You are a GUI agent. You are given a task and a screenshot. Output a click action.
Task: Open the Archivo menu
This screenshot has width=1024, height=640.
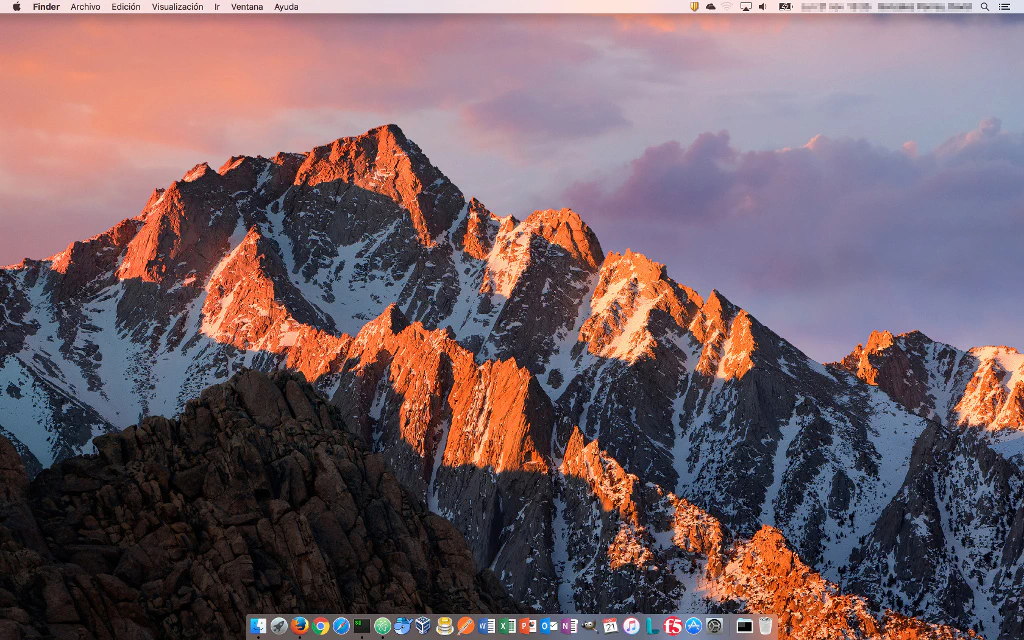point(85,7)
